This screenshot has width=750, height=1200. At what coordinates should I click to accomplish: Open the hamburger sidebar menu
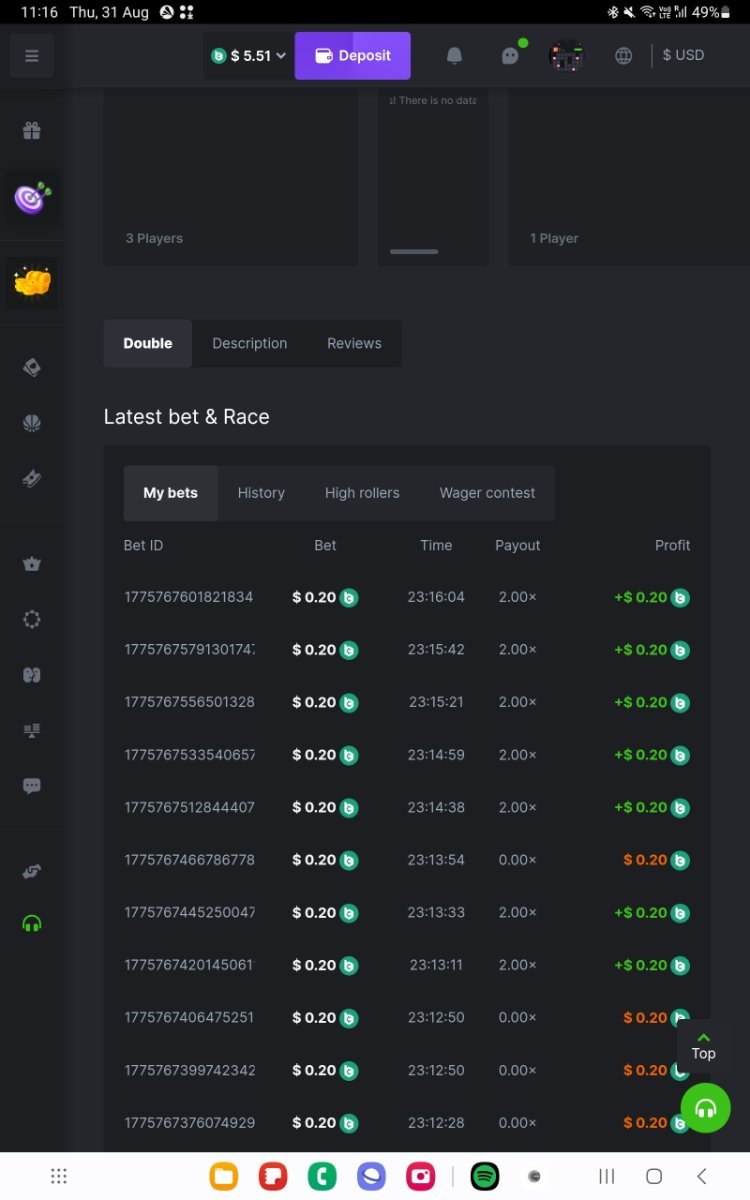pyautogui.click(x=32, y=56)
